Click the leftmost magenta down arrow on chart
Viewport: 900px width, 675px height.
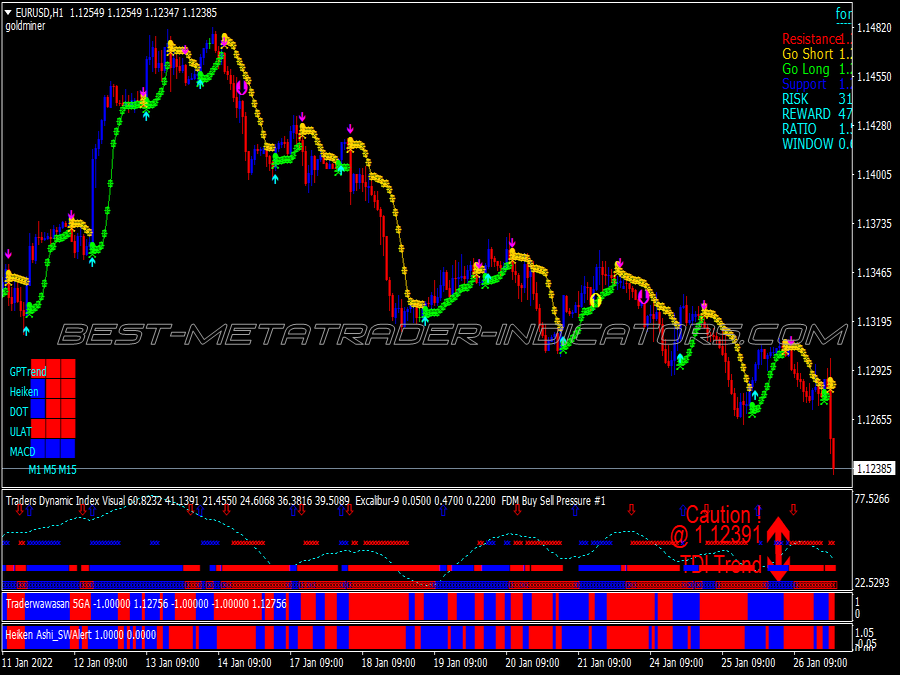(8, 254)
